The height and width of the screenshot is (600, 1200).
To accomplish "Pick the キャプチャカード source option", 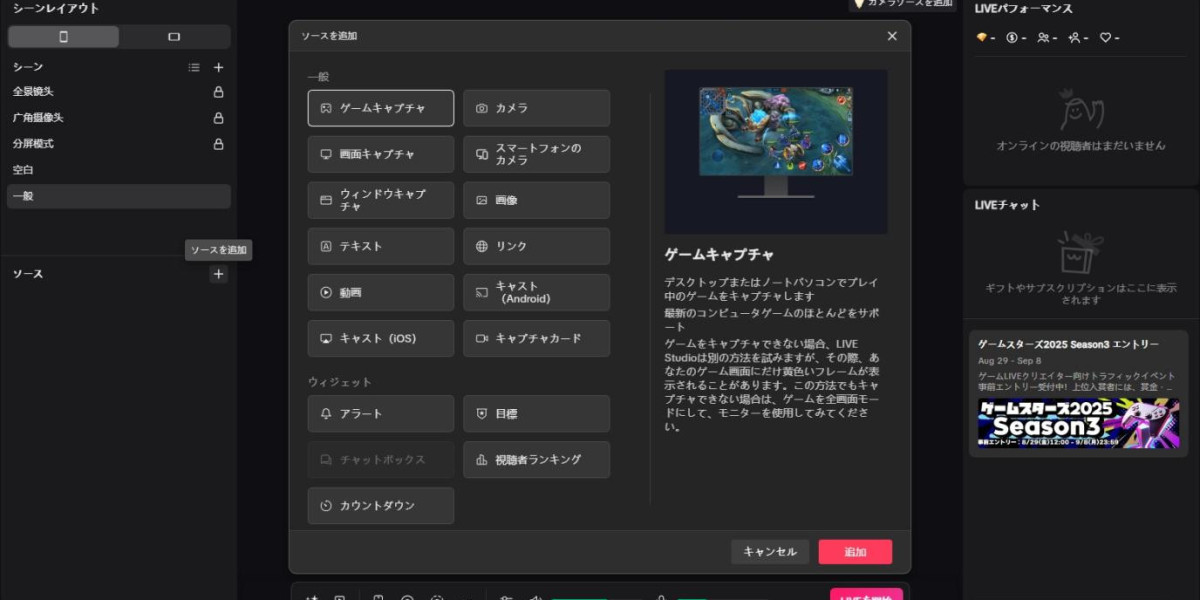I will click(536, 338).
